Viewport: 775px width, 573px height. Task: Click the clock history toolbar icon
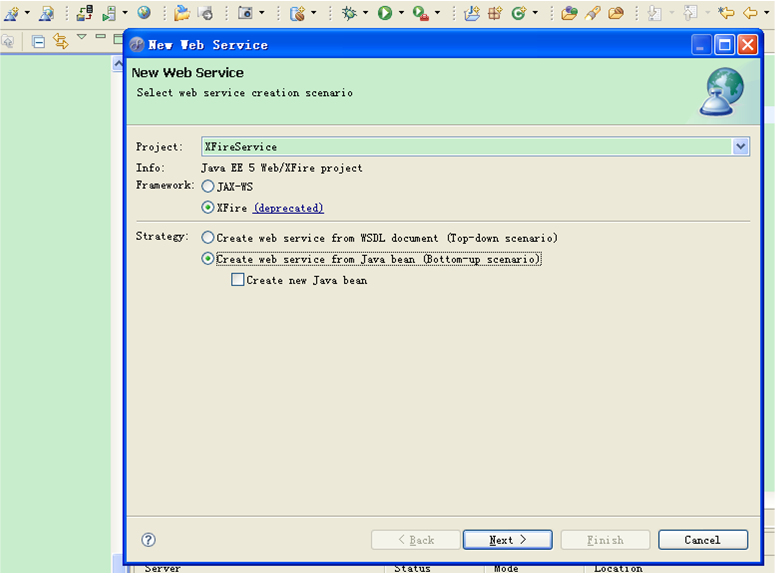coord(206,13)
